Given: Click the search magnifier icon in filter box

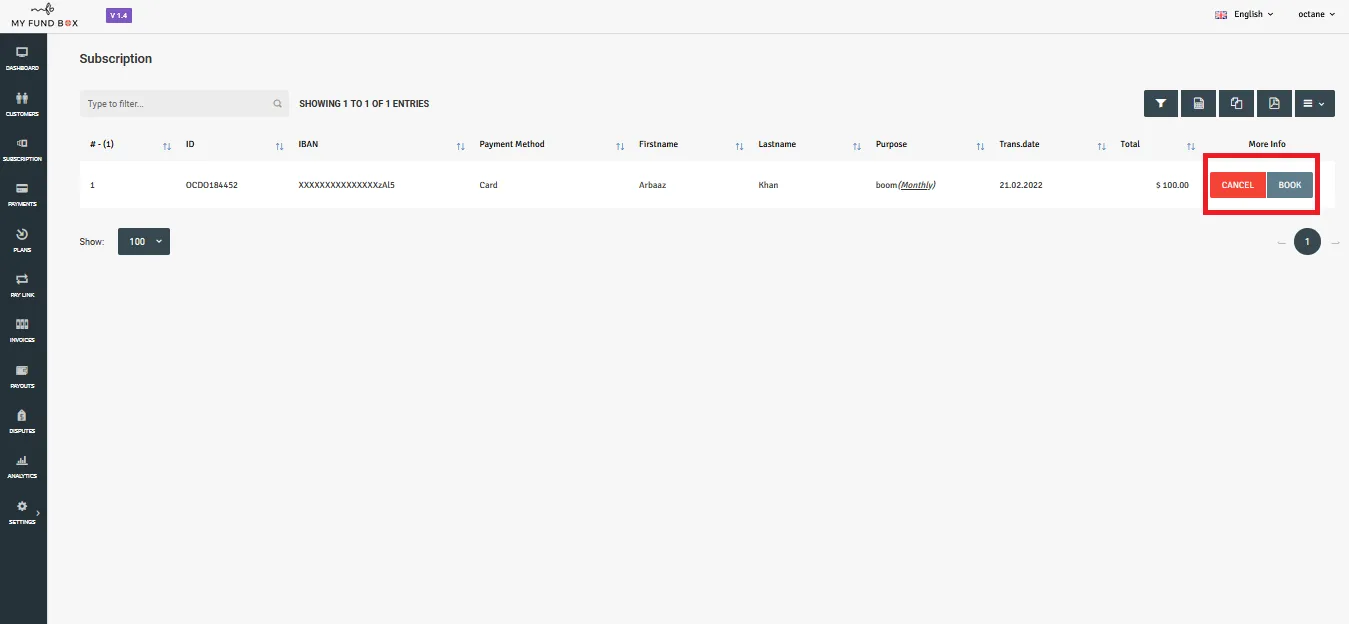Looking at the screenshot, I should click(277, 104).
